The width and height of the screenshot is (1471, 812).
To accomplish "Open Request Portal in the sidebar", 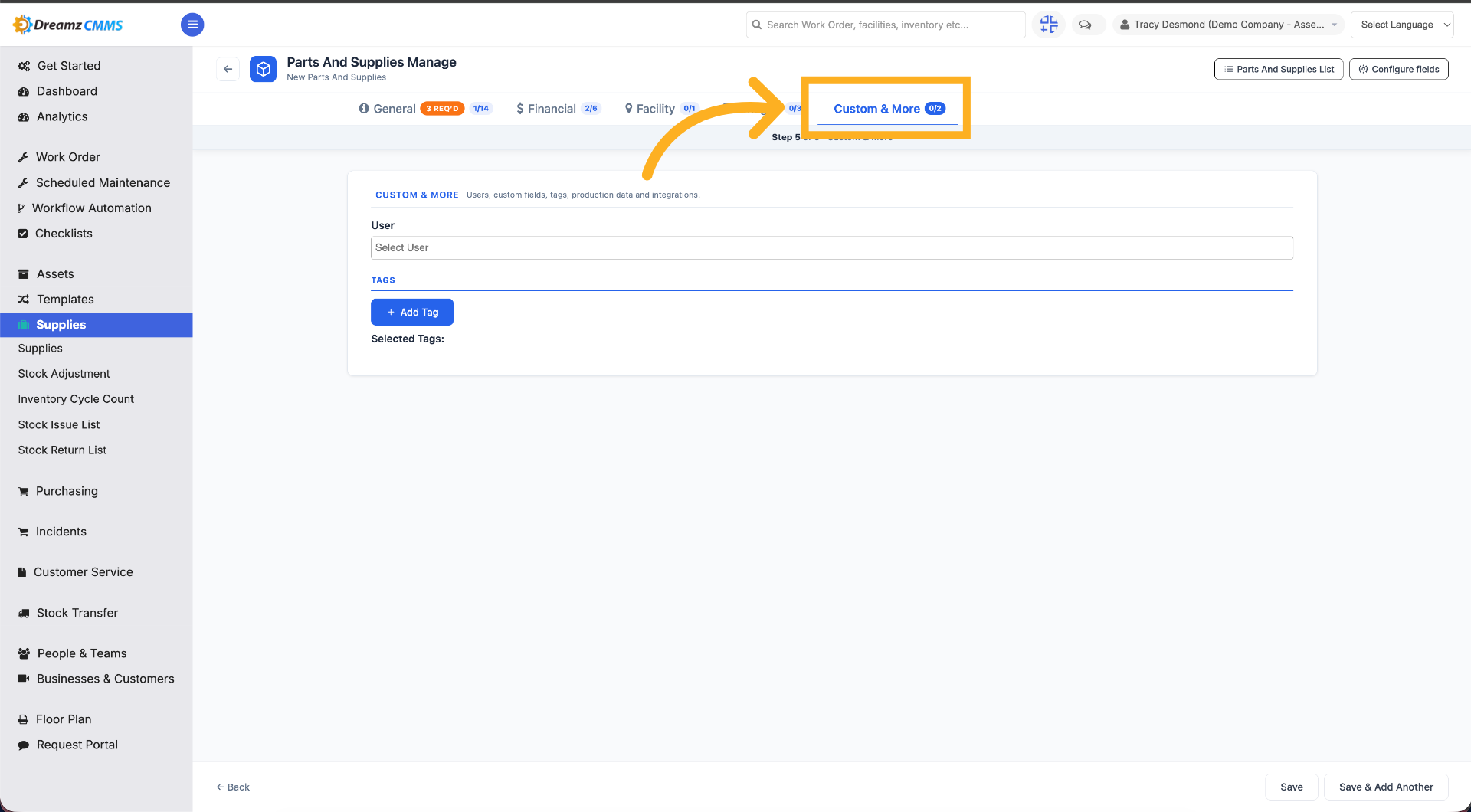I will click(x=77, y=745).
